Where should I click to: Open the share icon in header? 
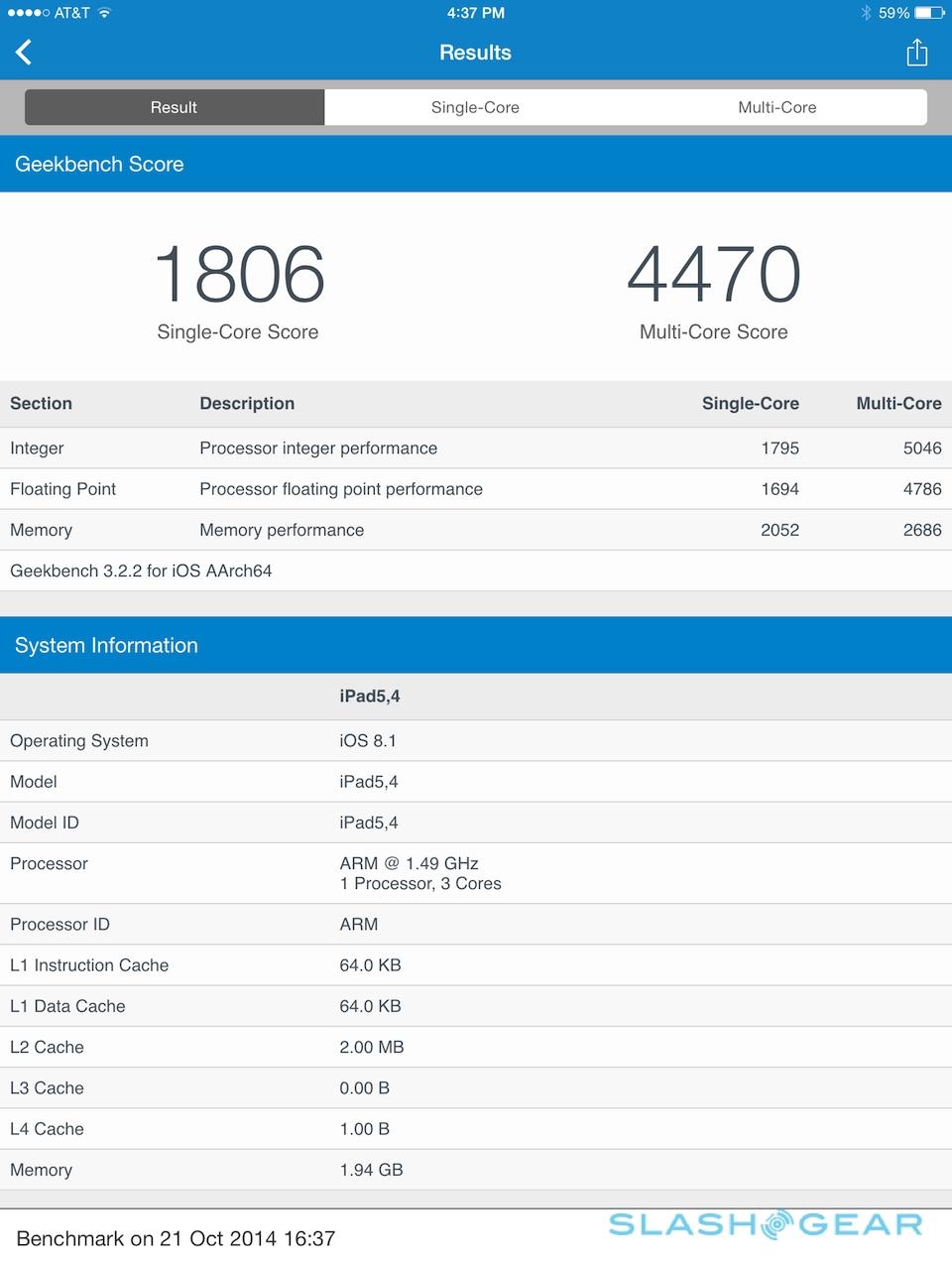[x=916, y=53]
